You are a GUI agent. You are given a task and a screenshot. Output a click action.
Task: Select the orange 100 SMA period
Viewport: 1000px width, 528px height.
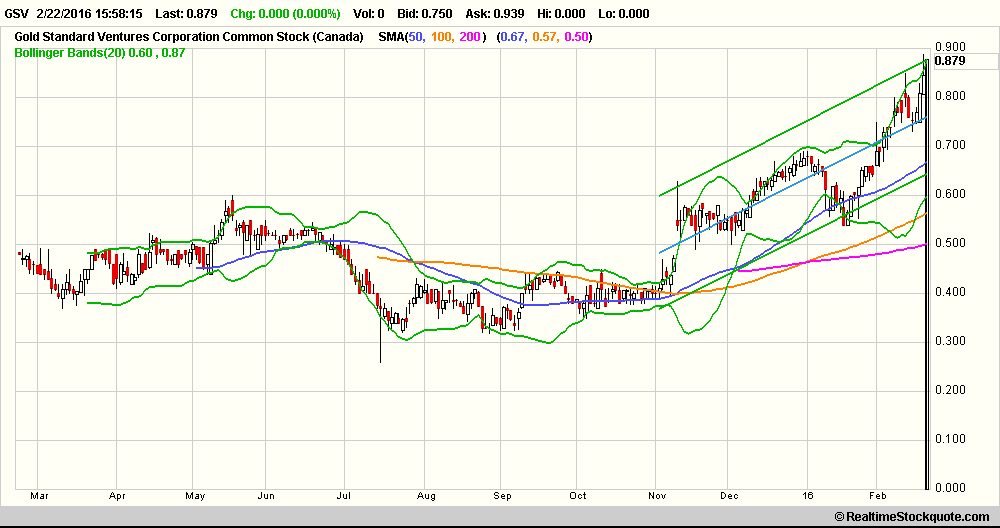point(440,37)
